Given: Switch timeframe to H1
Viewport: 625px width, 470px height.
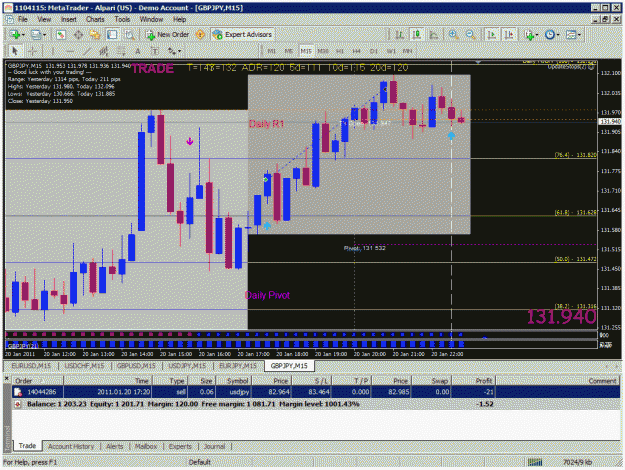Looking at the screenshot, I should click(340, 51).
